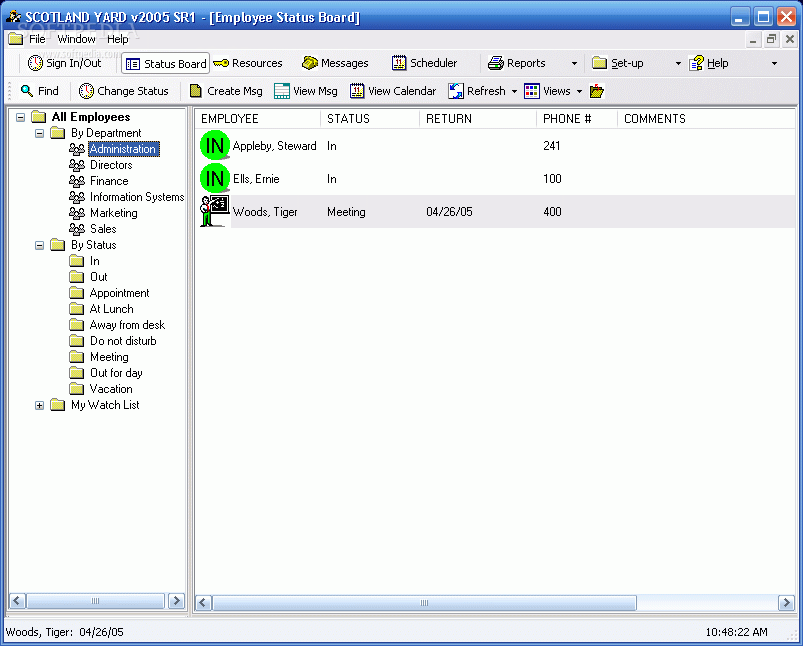Click the Marketing department group icon
Image resolution: width=803 pixels, height=646 pixels.
click(x=77, y=213)
